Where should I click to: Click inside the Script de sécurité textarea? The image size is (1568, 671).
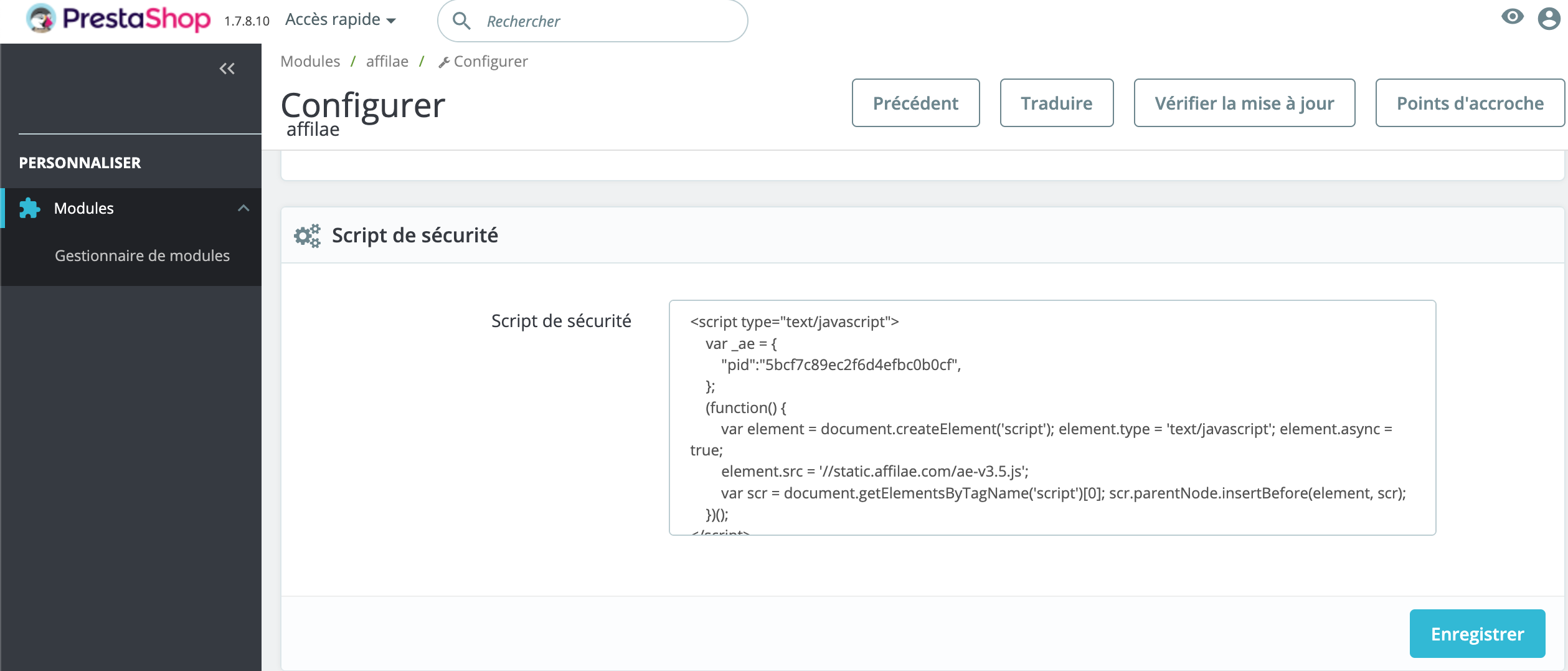coord(1052,417)
